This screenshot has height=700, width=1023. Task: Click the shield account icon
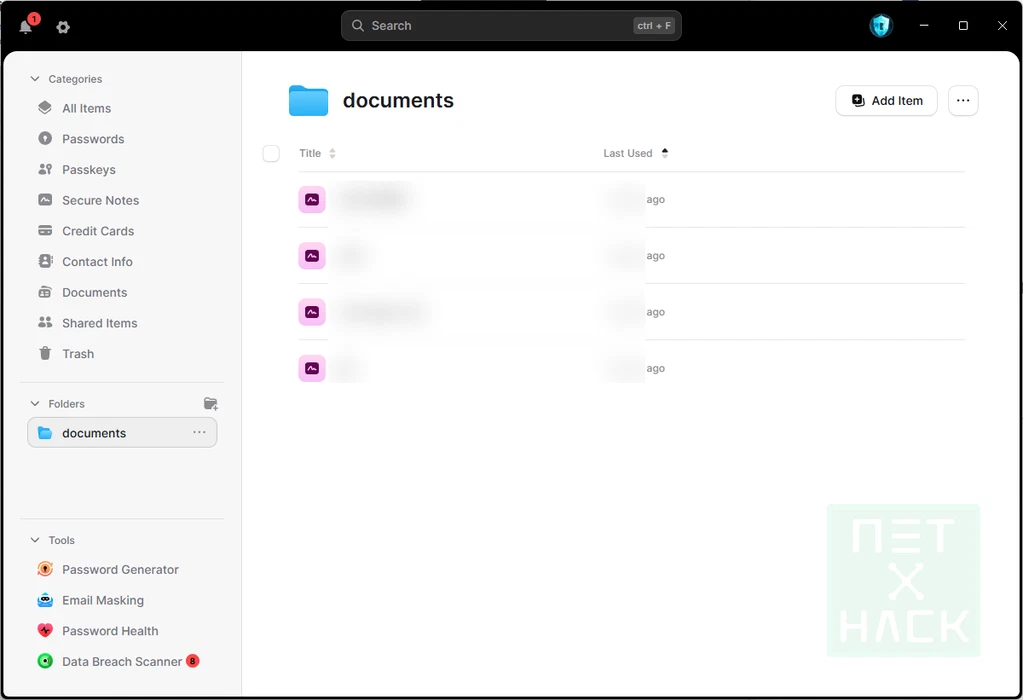pyautogui.click(x=880, y=26)
